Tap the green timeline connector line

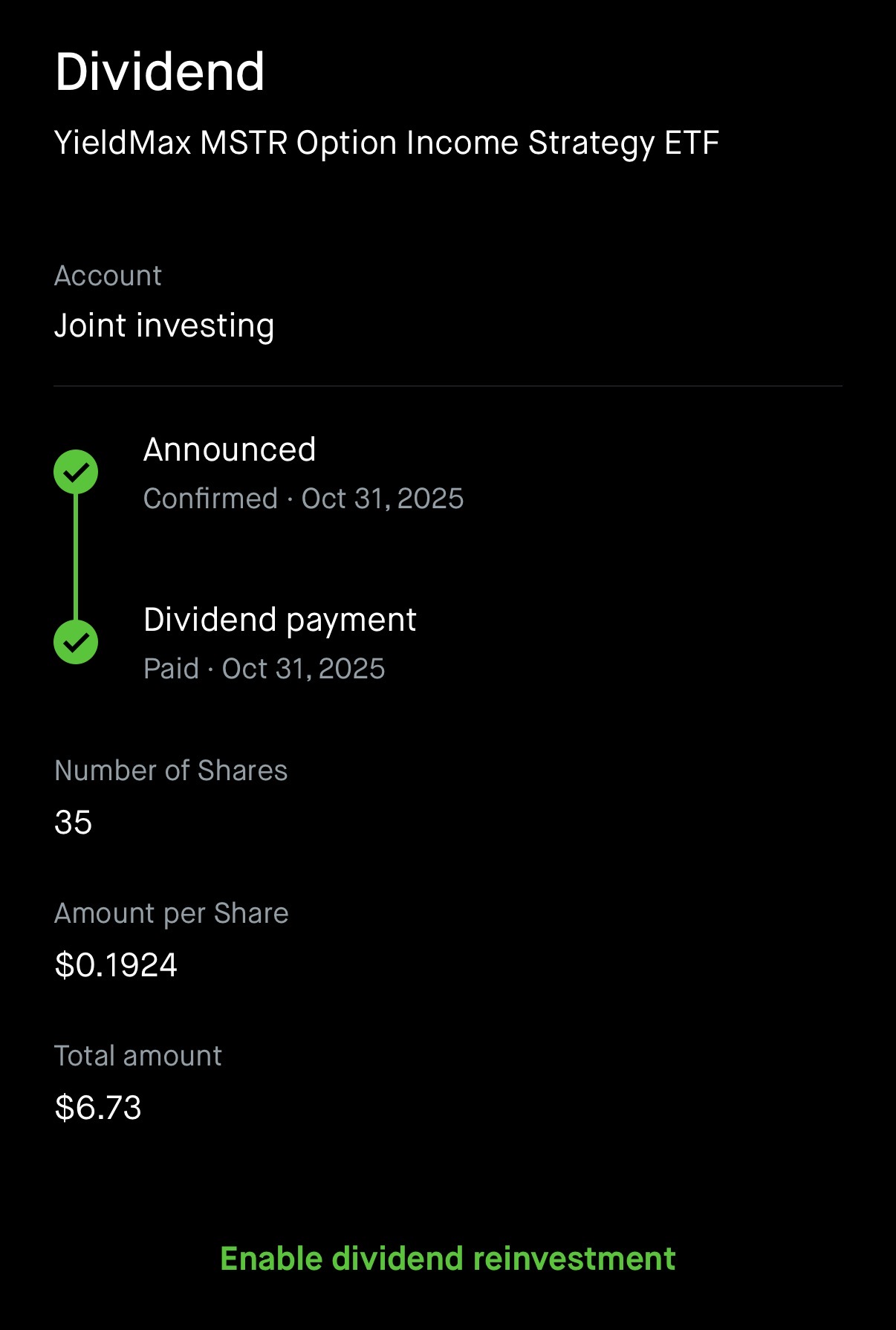[x=76, y=557]
